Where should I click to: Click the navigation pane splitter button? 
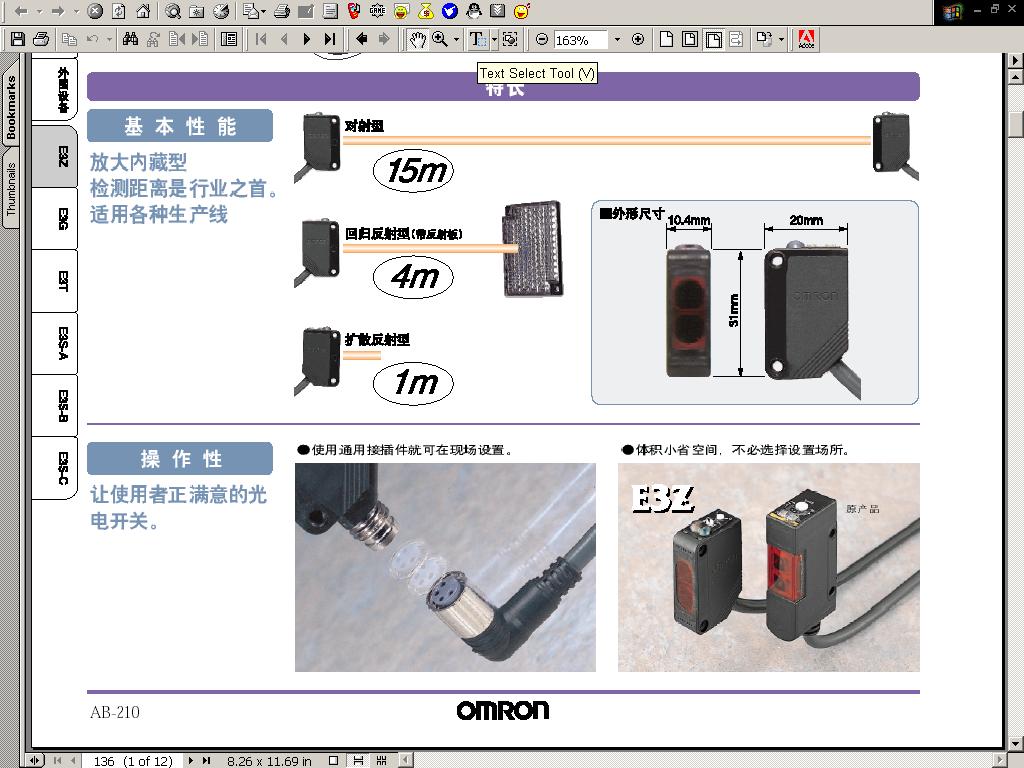35,760
